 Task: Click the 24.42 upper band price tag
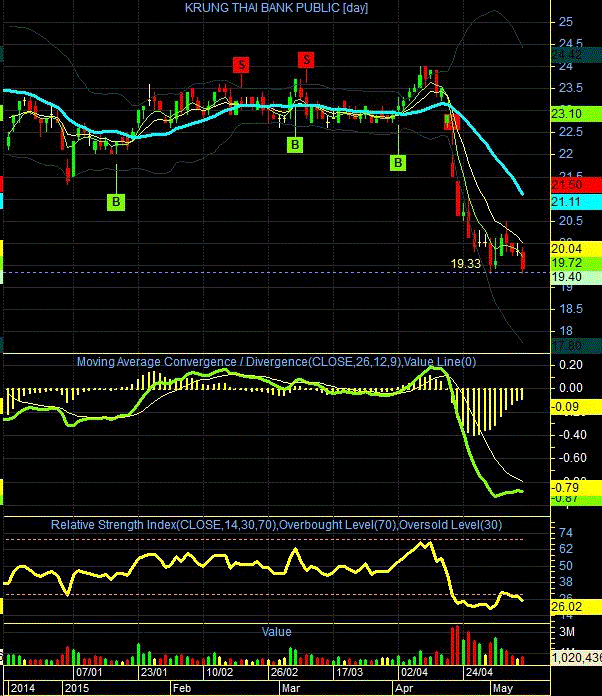pyautogui.click(x=576, y=55)
